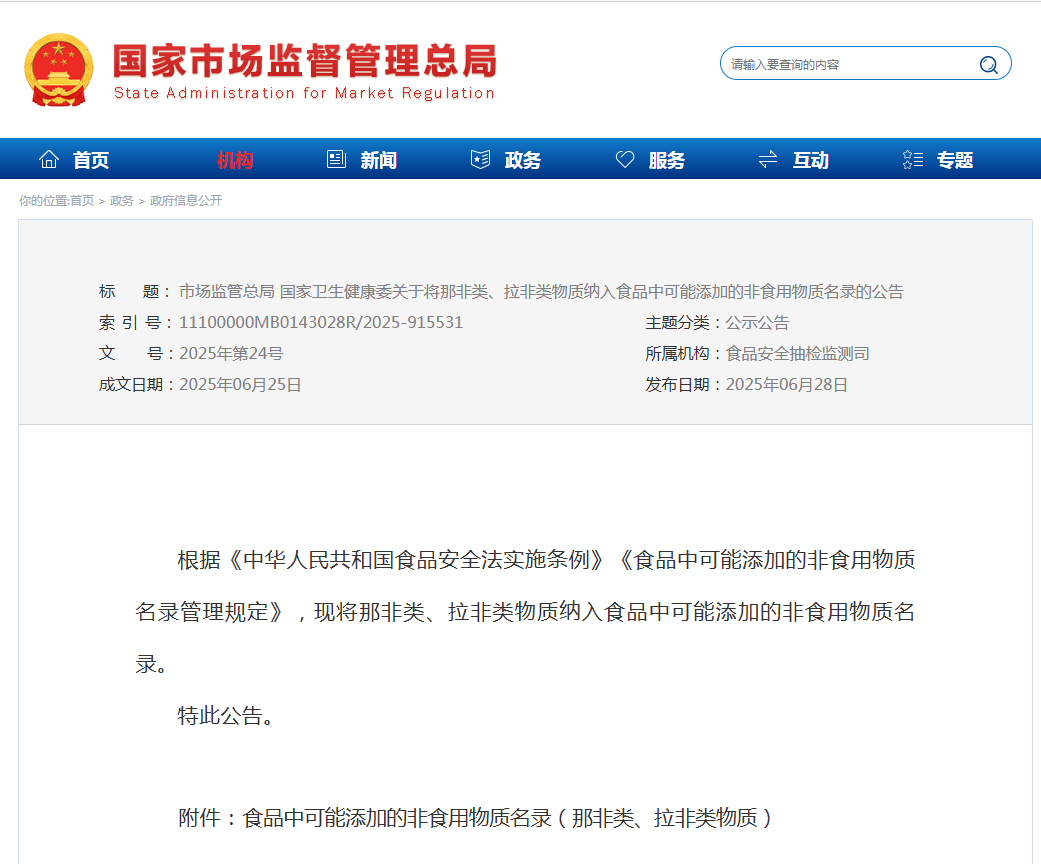Open the 机构 navigation menu
Image resolution: width=1041 pixels, height=864 pixels.
coord(235,160)
